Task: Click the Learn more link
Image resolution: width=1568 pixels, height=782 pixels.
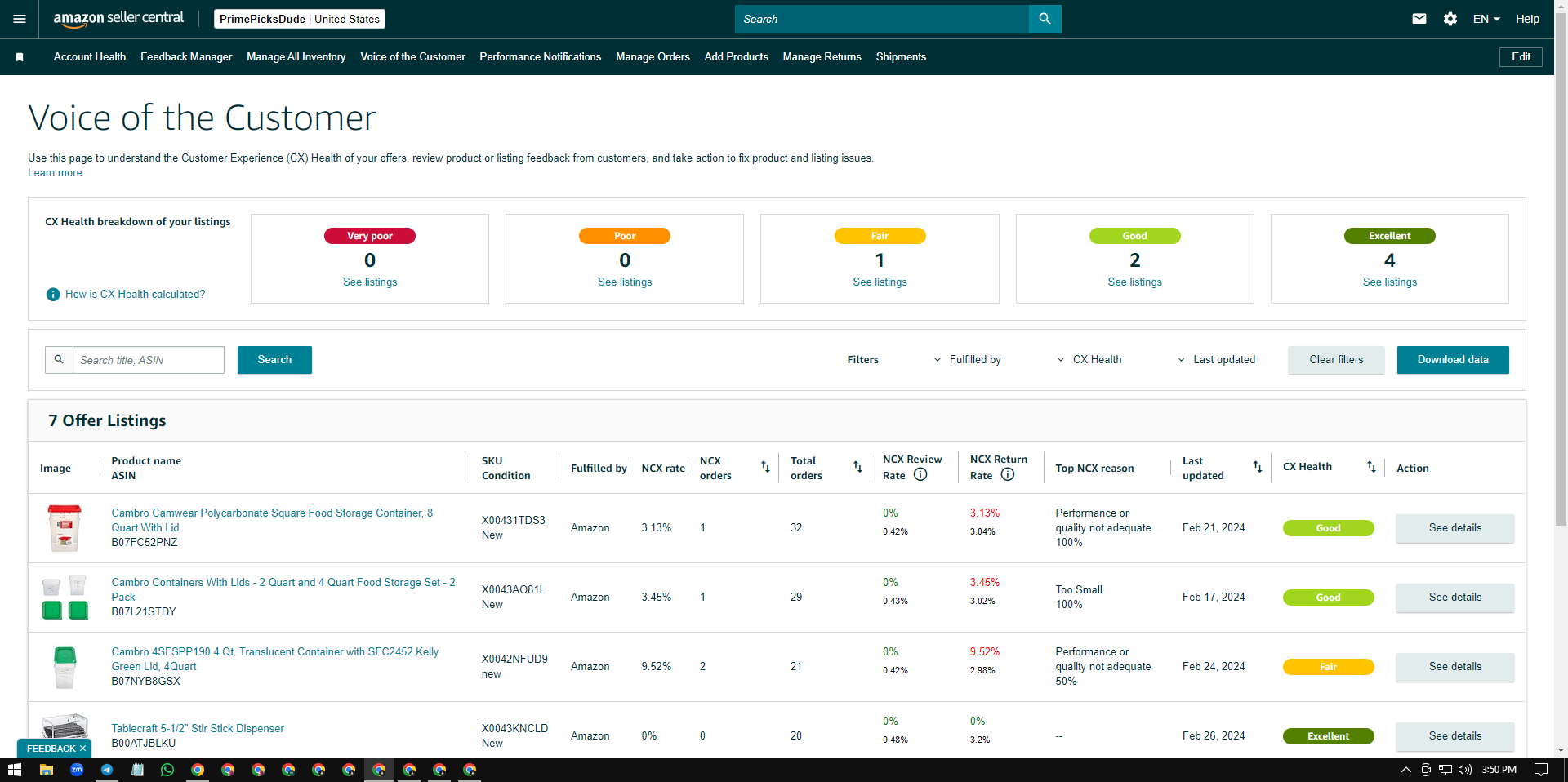Action: [x=55, y=173]
